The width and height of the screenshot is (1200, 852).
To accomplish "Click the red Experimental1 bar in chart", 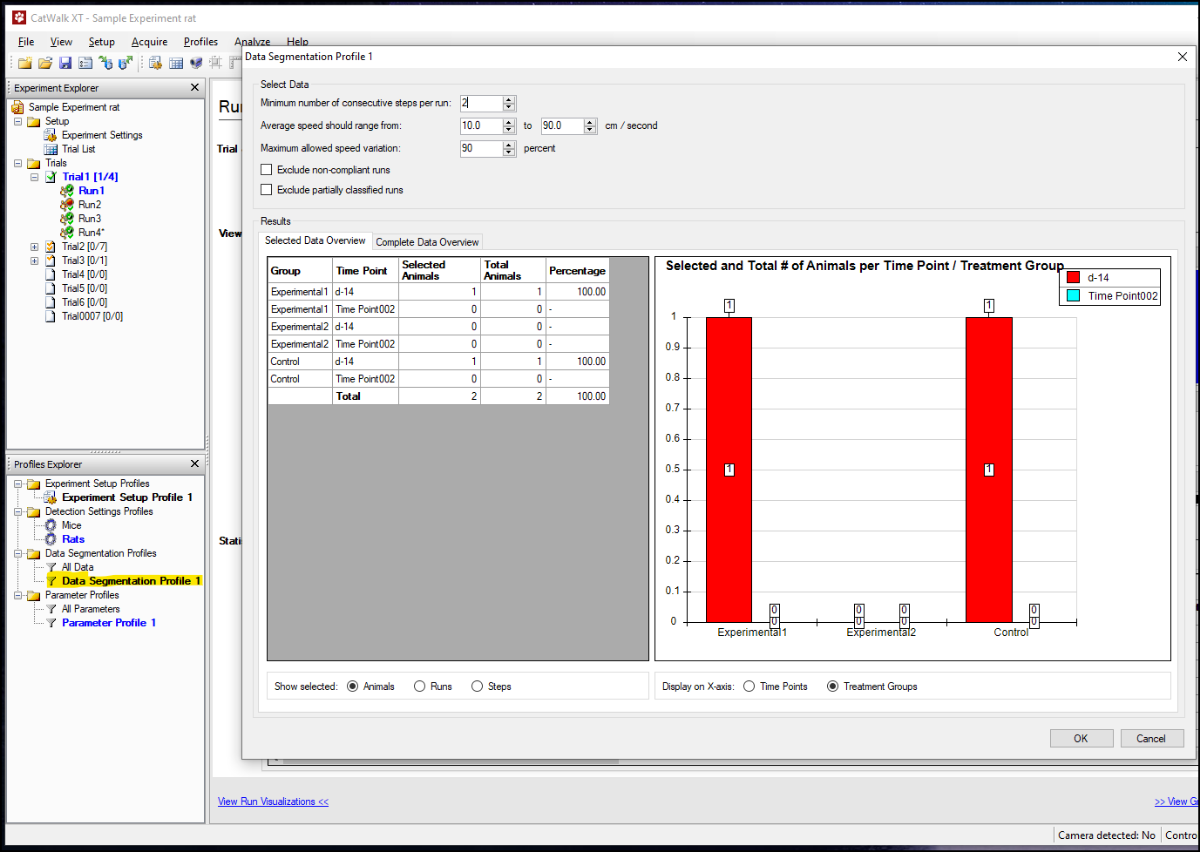I will [729, 469].
